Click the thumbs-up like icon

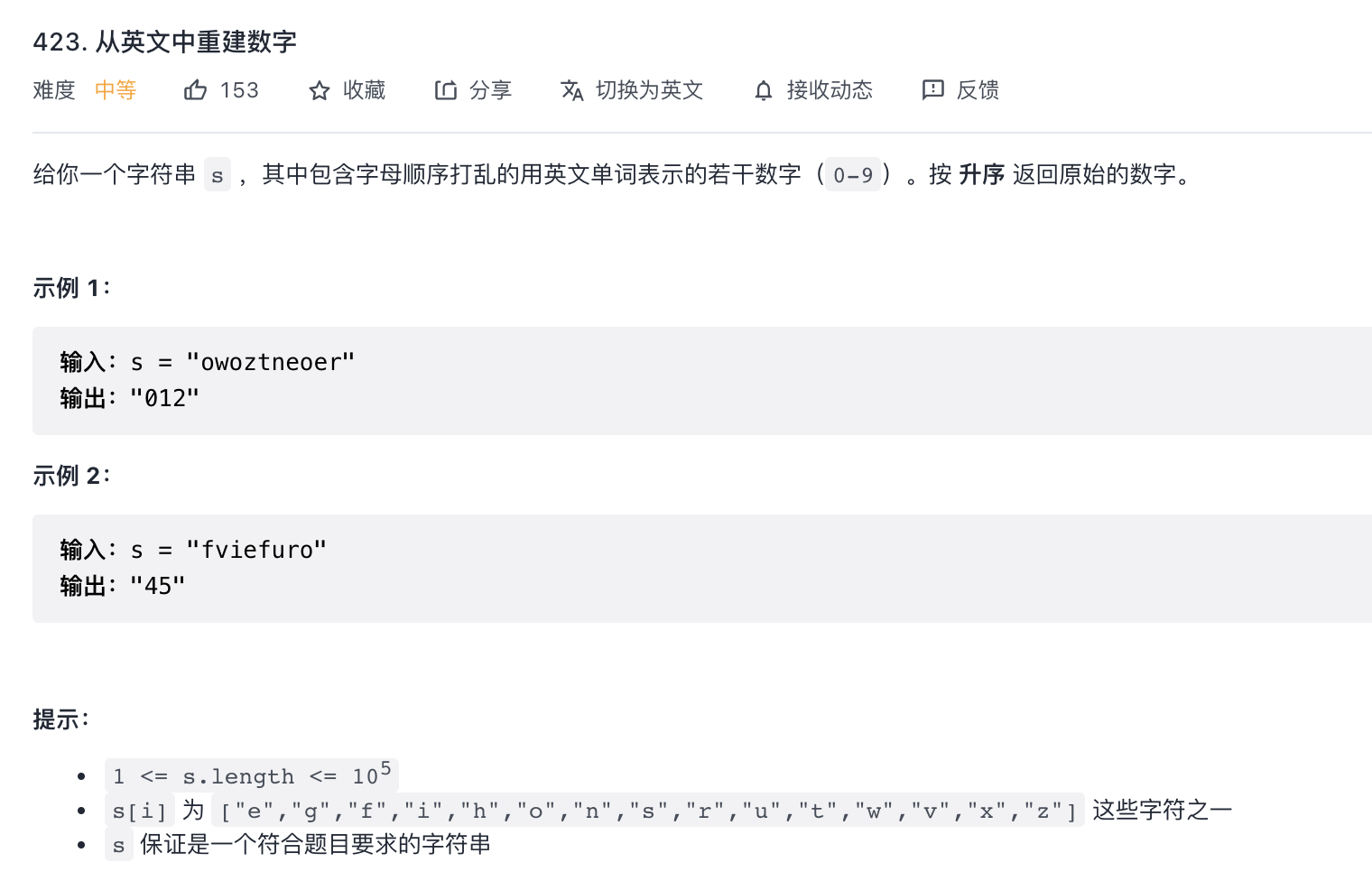[x=195, y=89]
